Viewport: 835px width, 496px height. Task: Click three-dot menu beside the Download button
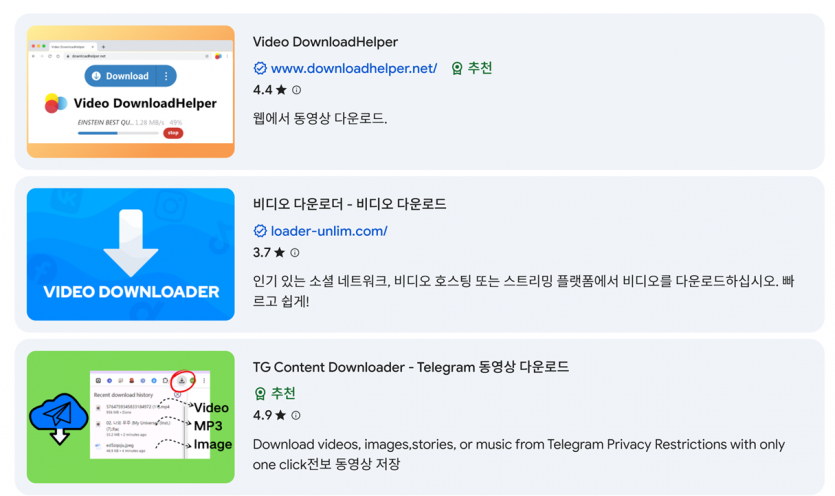point(166,76)
